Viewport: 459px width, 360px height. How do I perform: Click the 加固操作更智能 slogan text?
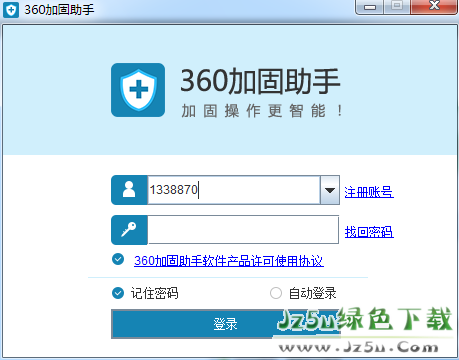pos(262,111)
